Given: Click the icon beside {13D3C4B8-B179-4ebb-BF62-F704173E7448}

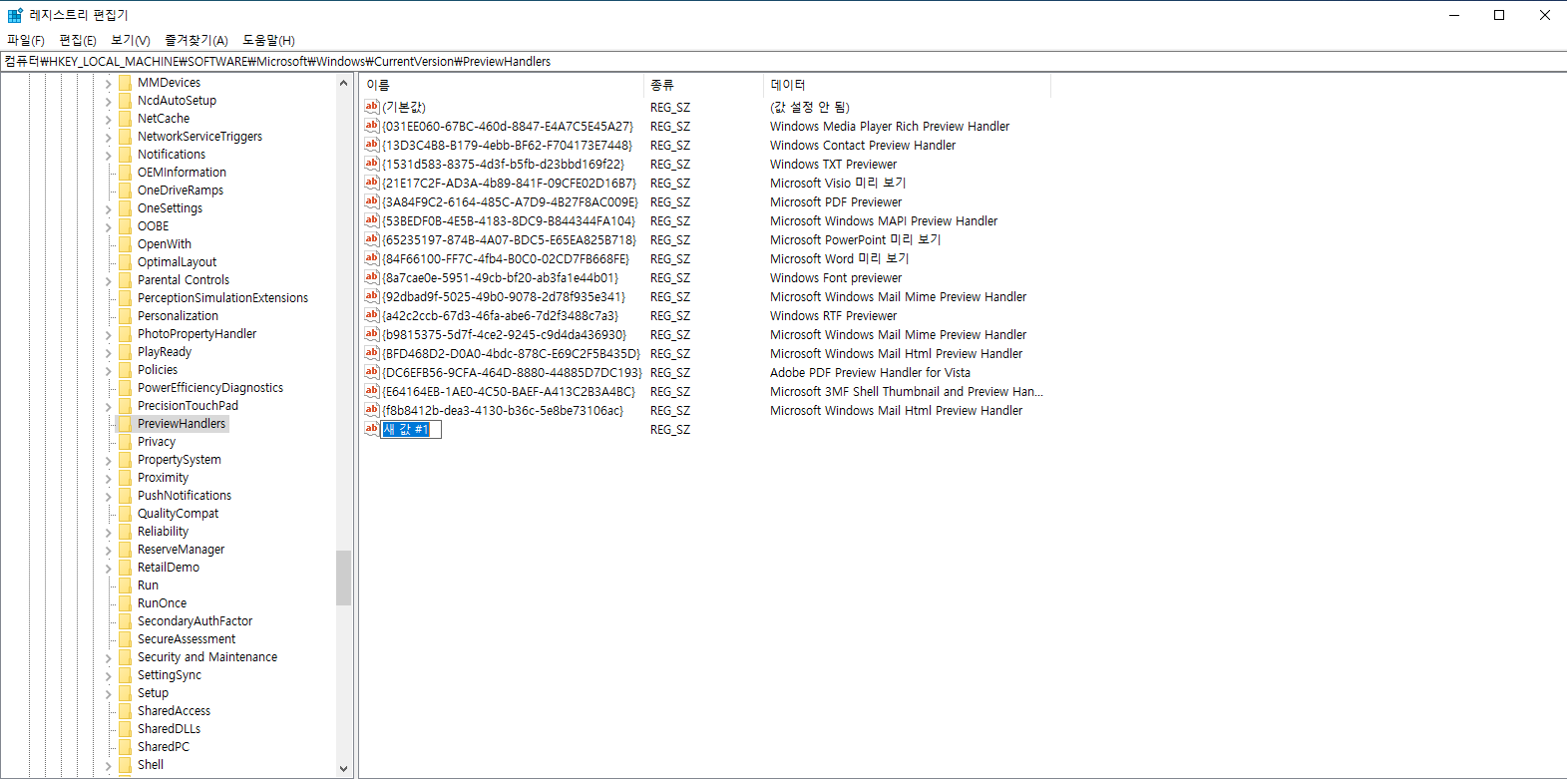Looking at the screenshot, I should tap(372, 145).
